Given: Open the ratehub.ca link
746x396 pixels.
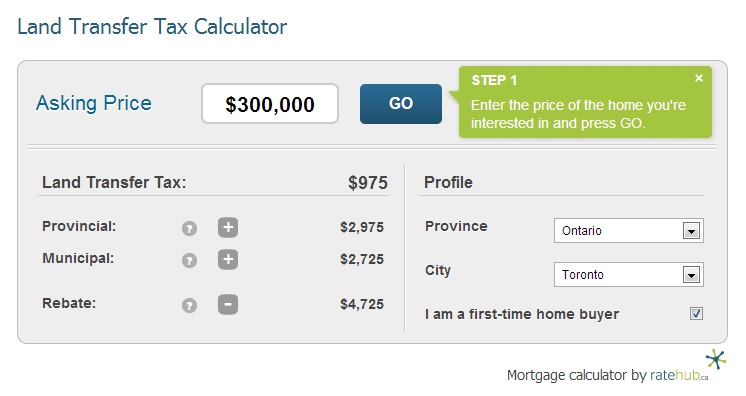Looking at the screenshot, I should [678, 375].
